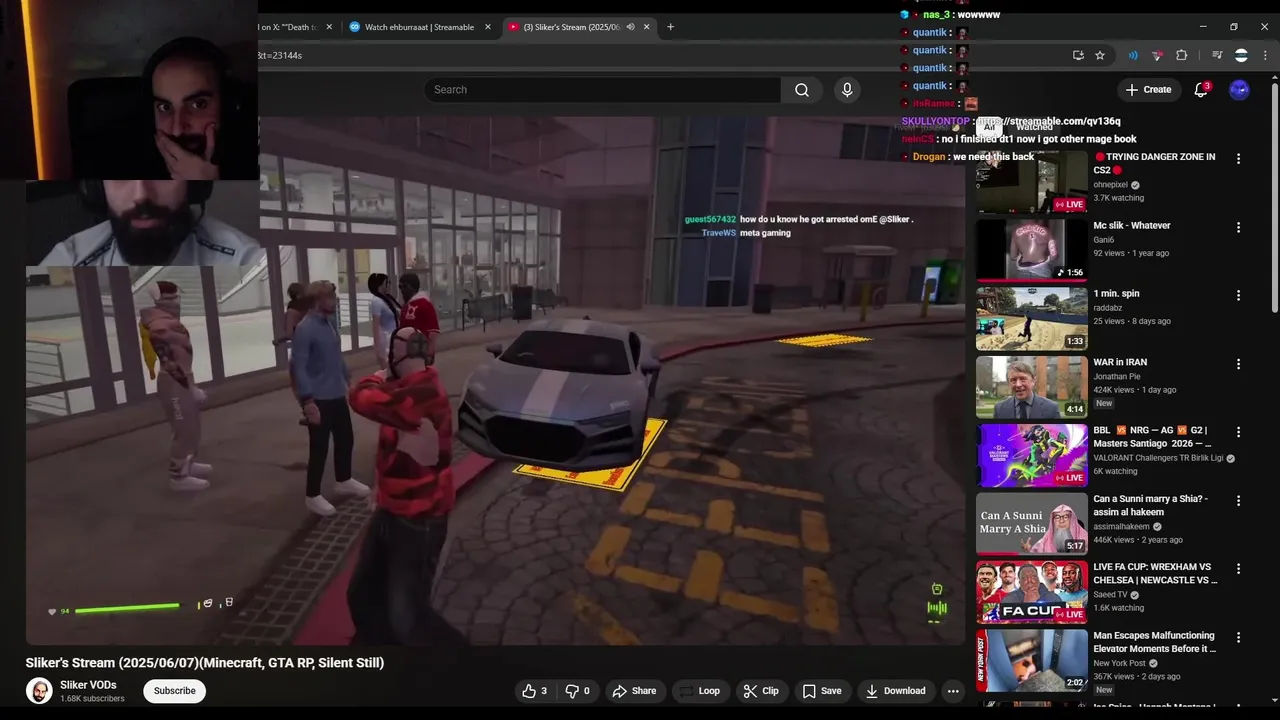1280x720 pixels.
Task: Select the 'All' filter chip
Action: (989, 127)
